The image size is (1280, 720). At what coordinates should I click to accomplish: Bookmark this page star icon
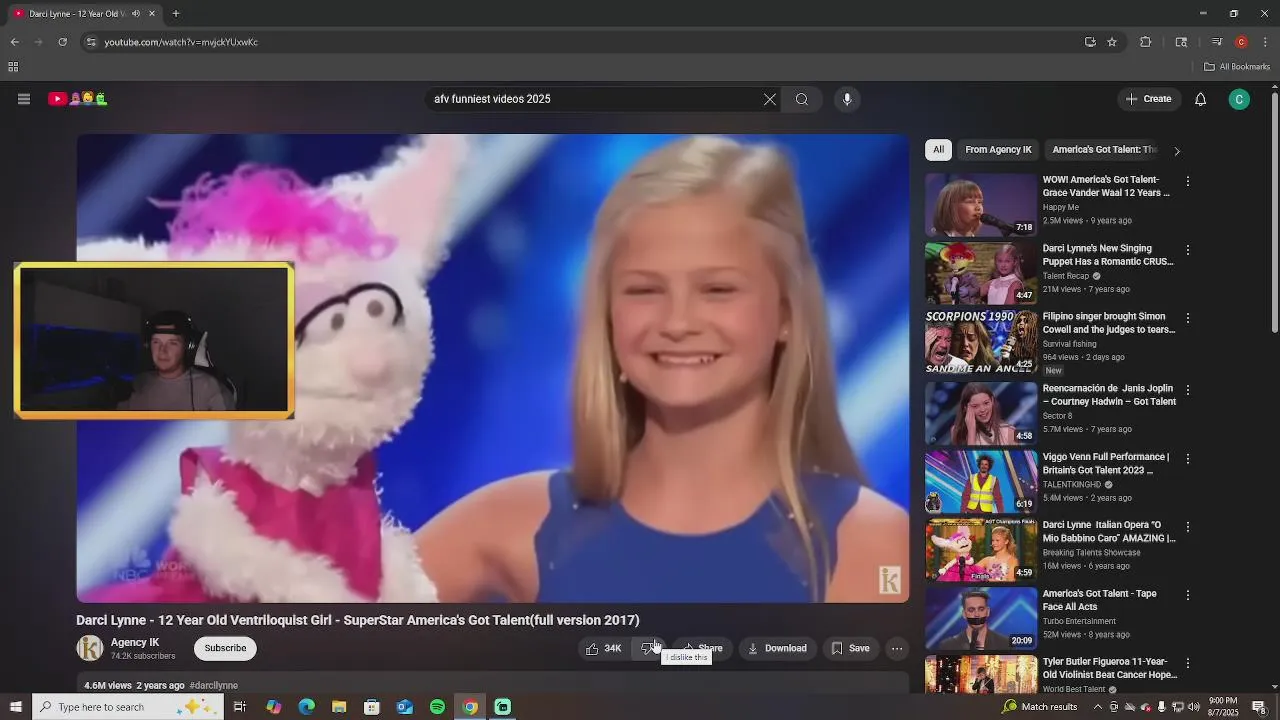1112,42
